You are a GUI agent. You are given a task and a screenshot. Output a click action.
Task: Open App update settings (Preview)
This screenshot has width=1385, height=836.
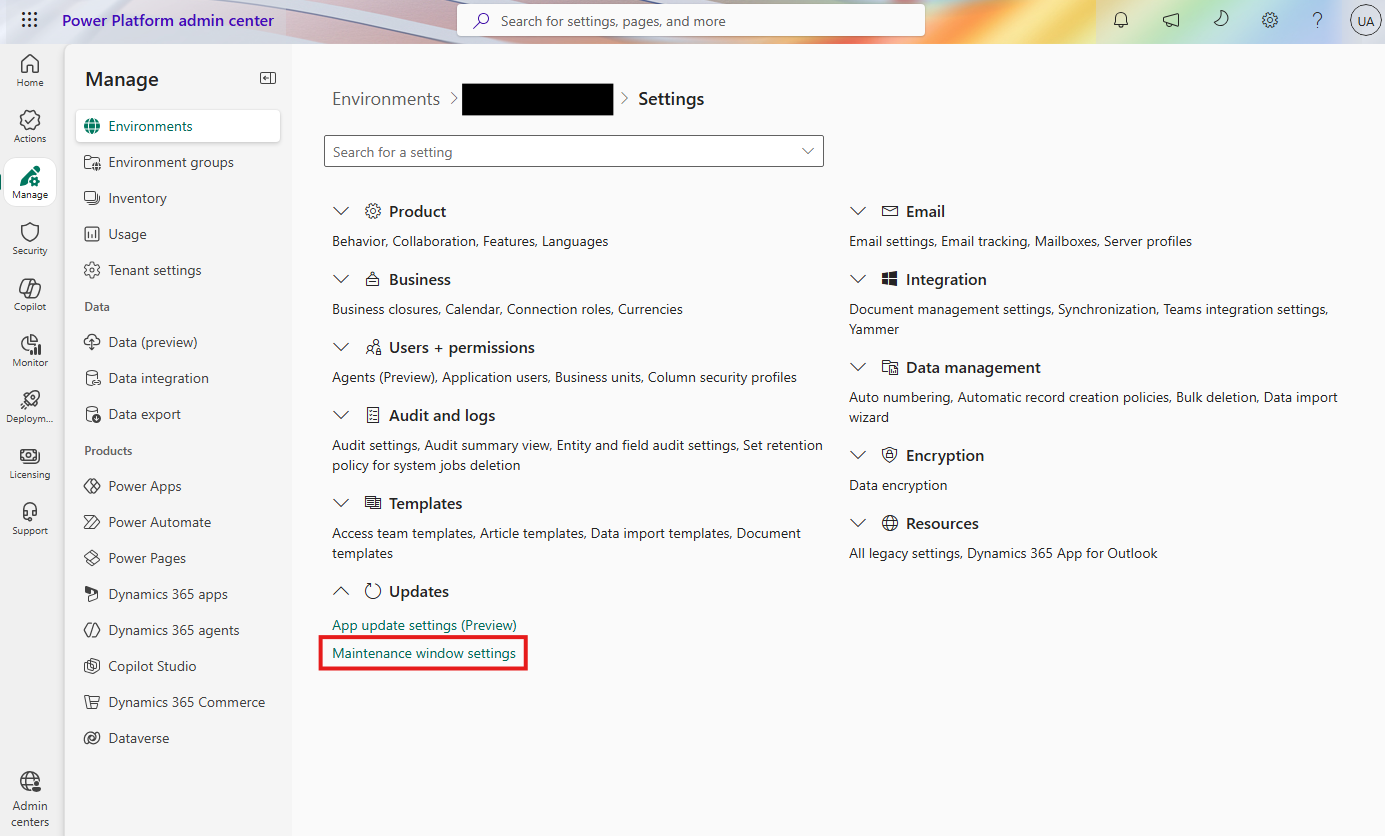pyautogui.click(x=424, y=625)
